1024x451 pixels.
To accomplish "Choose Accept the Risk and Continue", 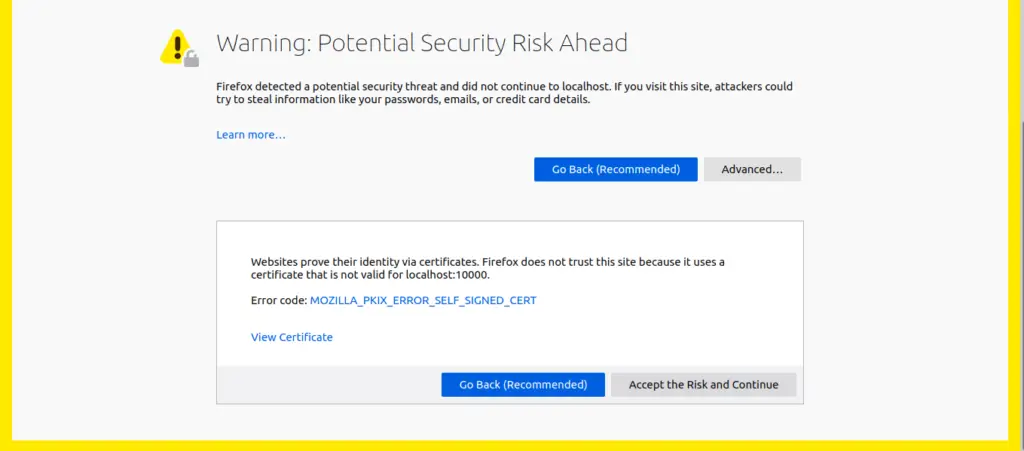I will (703, 384).
